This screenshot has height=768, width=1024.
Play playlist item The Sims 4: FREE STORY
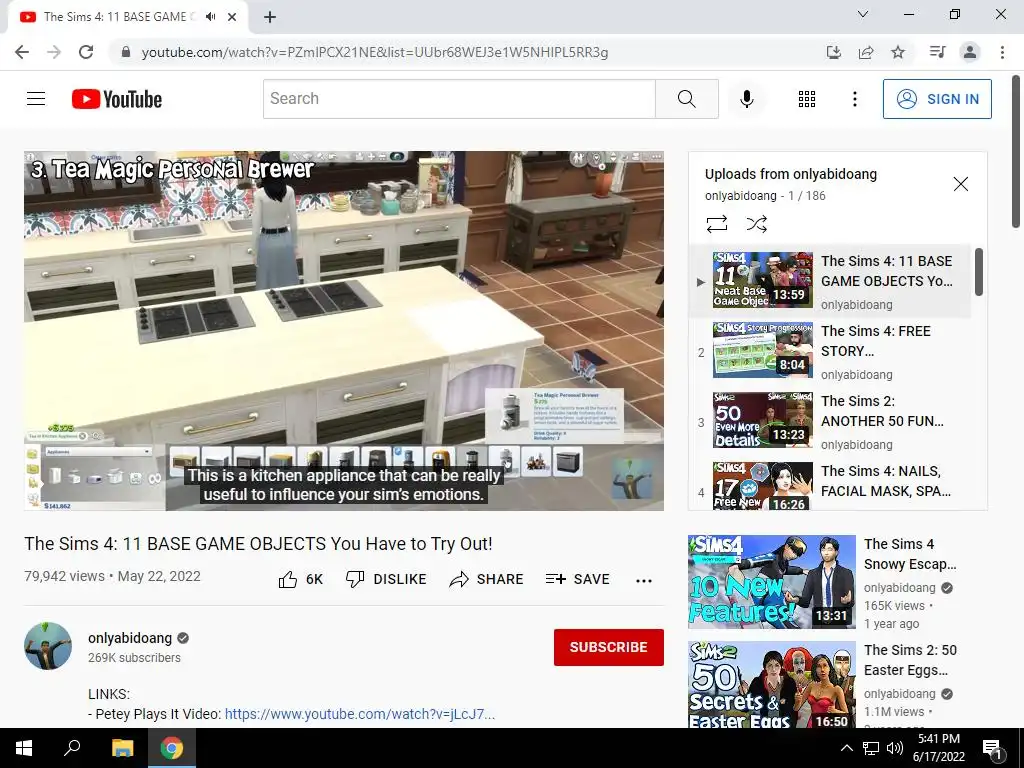pos(829,350)
